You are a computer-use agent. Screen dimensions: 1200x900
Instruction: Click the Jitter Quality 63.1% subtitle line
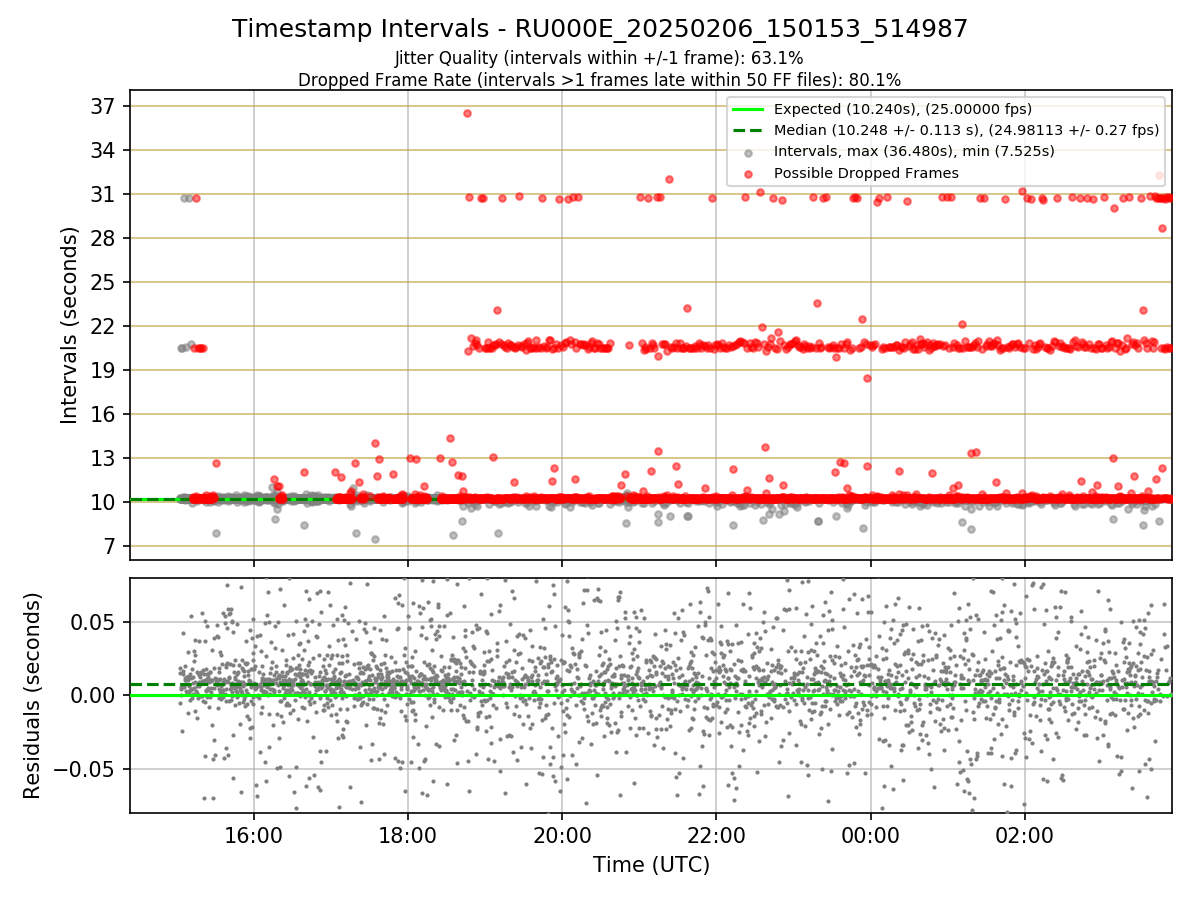tap(599, 58)
